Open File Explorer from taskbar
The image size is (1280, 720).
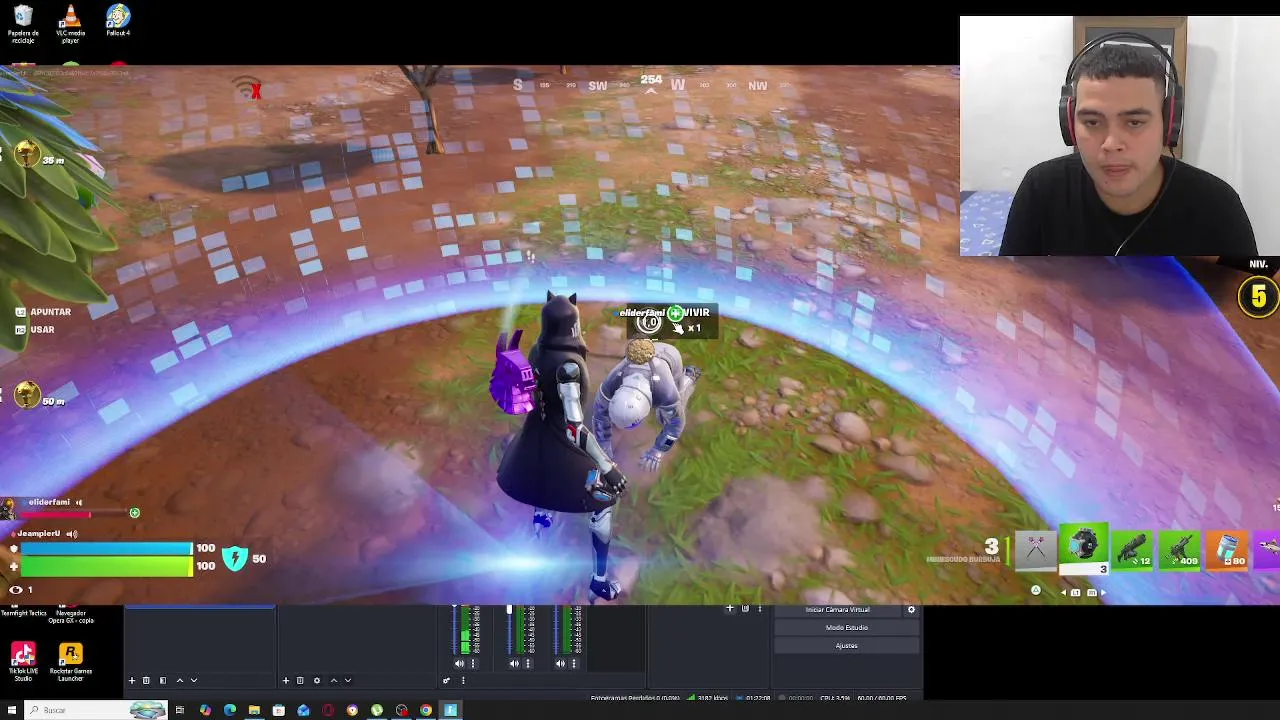[254, 710]
